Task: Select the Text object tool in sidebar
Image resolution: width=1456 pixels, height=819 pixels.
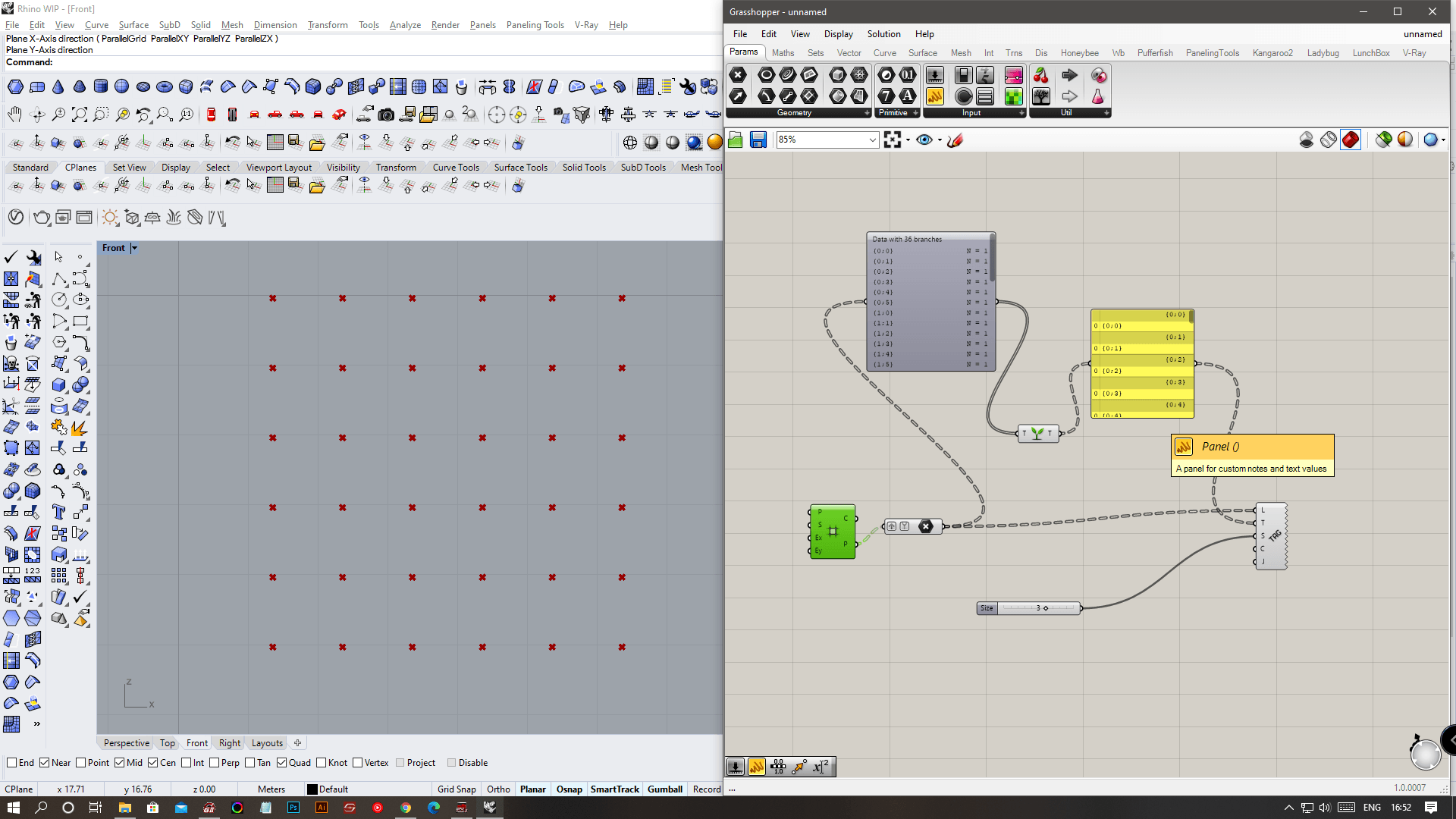Action: pyautogui.click(x=58, y=513)
